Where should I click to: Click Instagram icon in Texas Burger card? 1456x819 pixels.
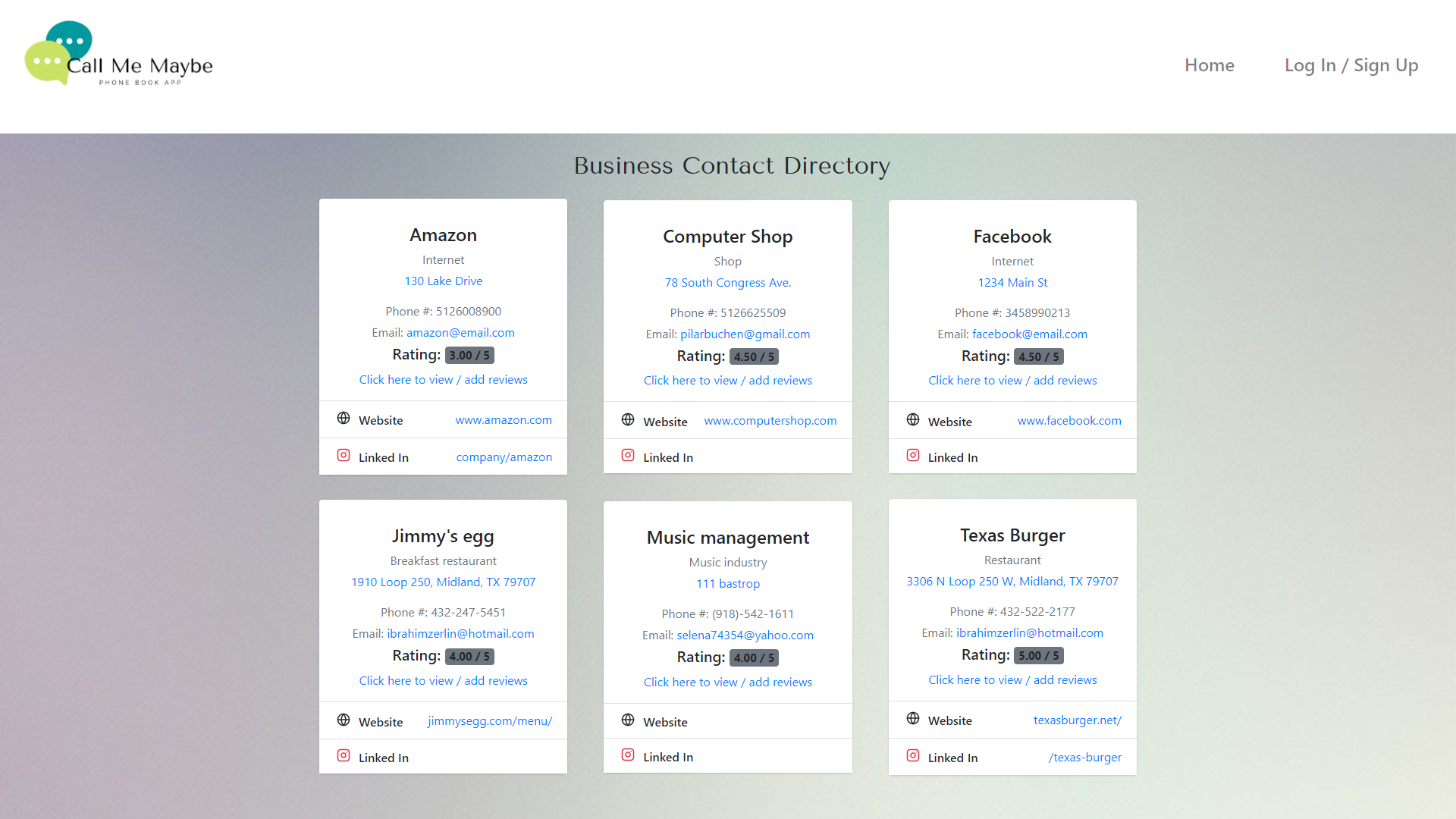click(913, 756)
